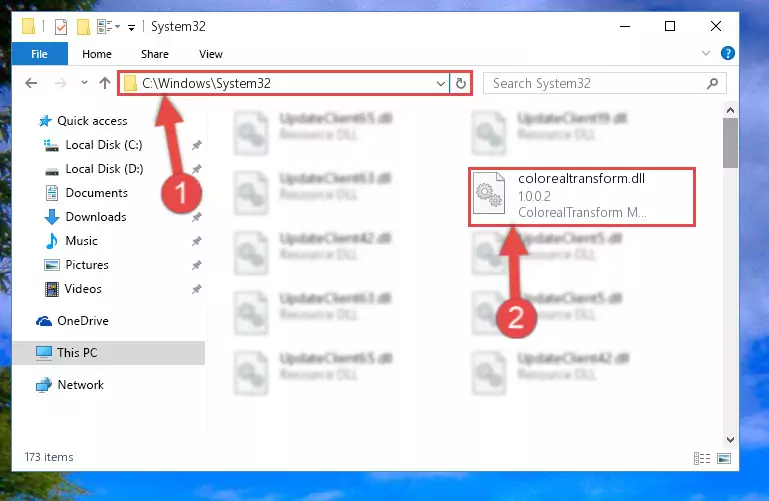Click the pin icon next to Local Disk (C:)
769x501 pixels.
coord(197,145)
